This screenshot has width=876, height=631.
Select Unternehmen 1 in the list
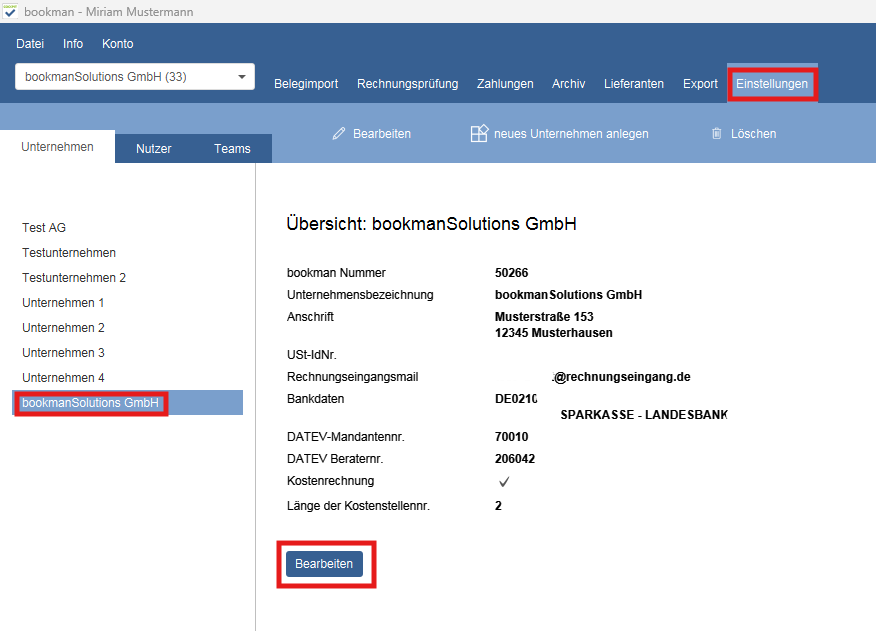click(x=63, y=303)
